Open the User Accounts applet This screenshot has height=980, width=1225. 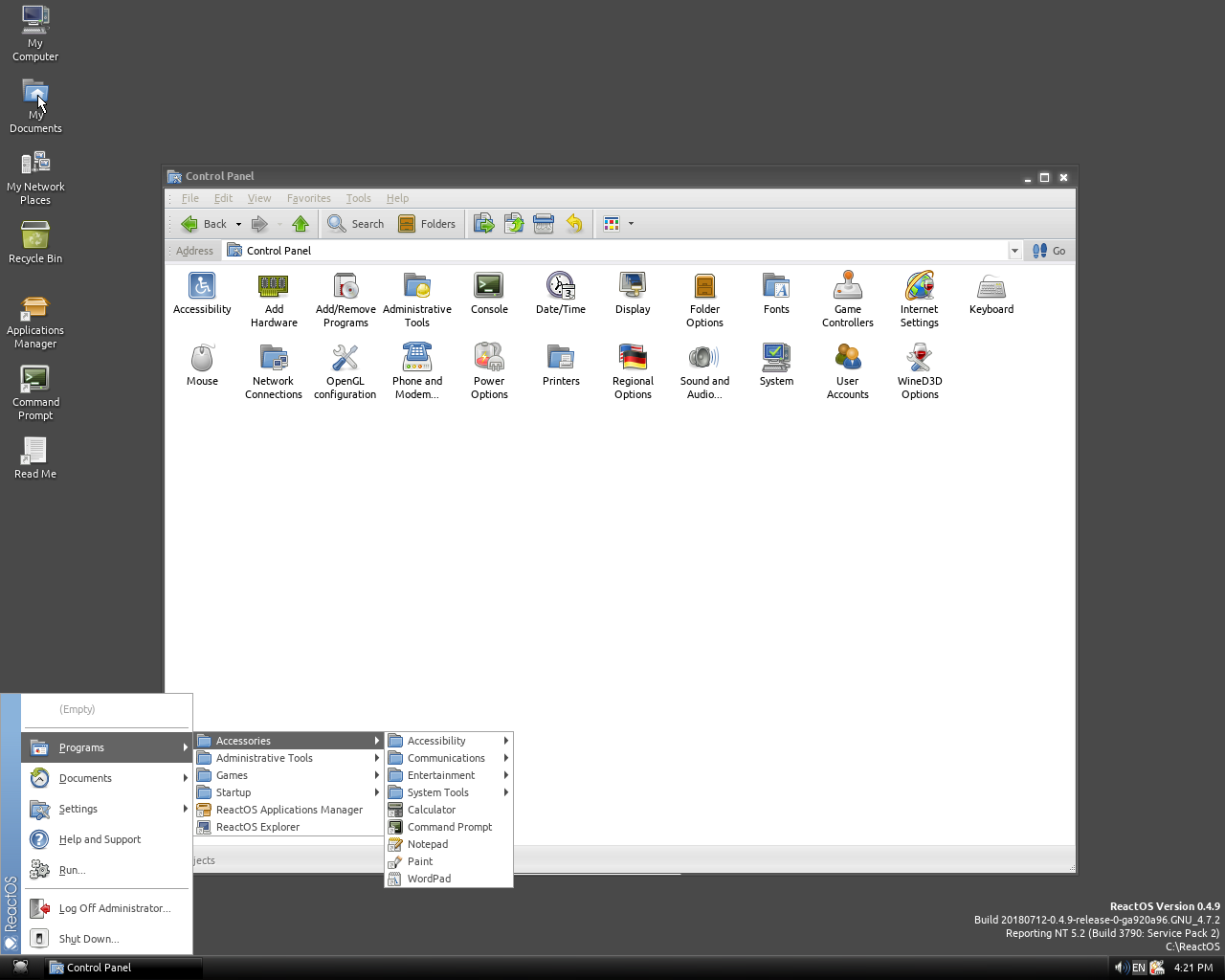[848, 371]
